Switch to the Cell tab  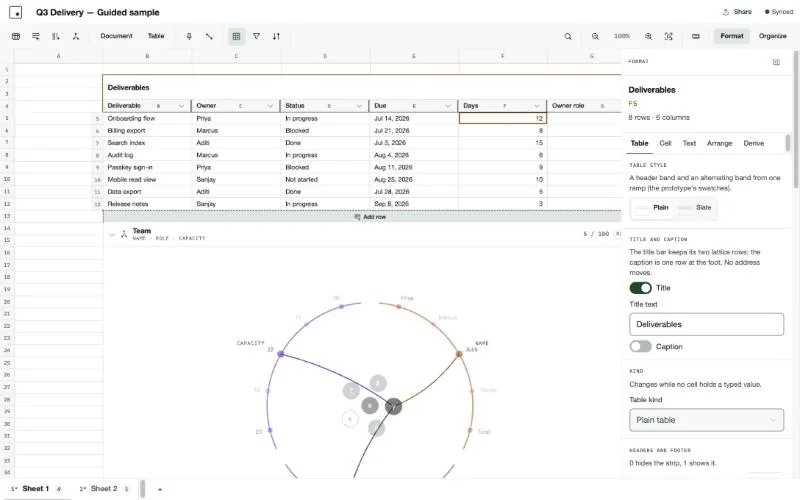[x=665, y=143]
